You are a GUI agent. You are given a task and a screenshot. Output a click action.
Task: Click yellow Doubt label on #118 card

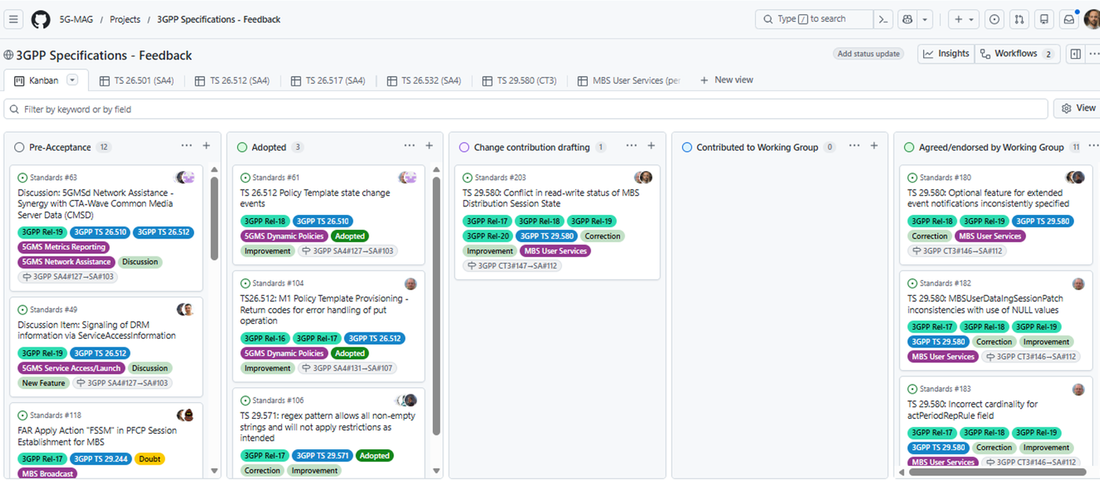click(149, 459)
